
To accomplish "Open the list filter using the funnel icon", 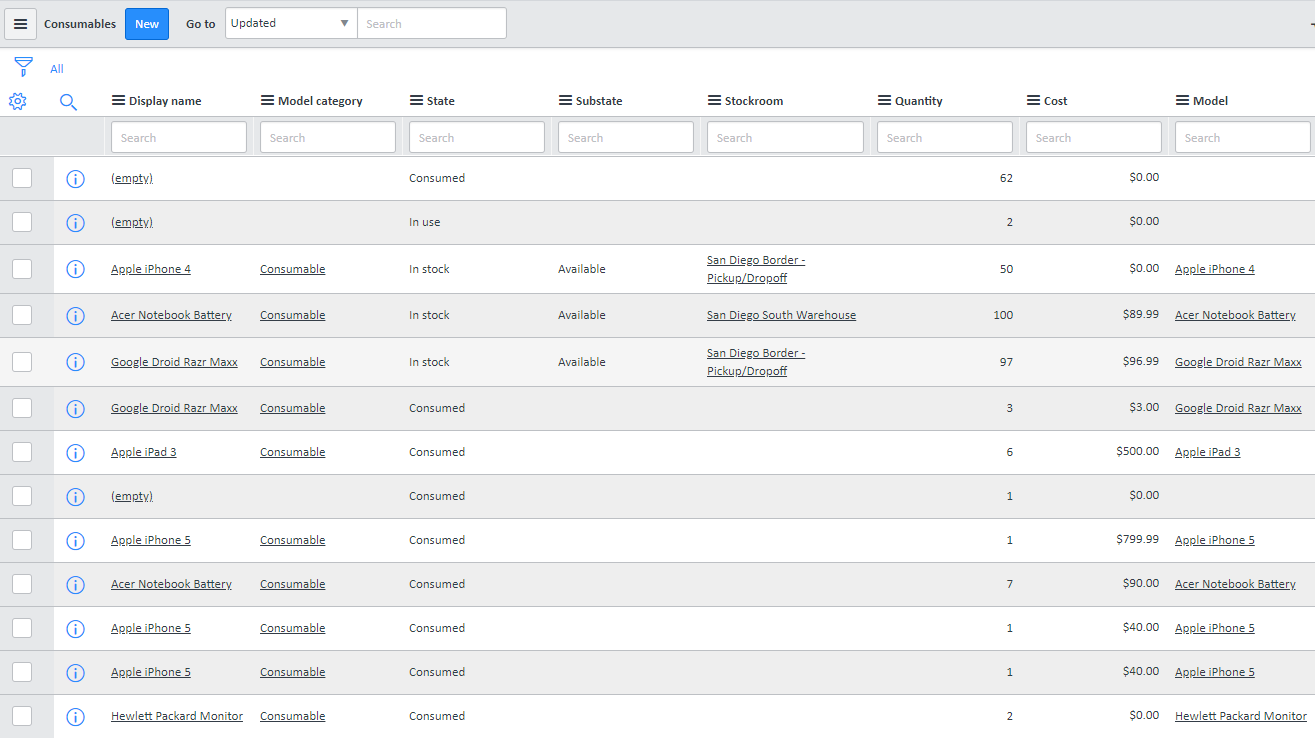I will tap(23, 67).
